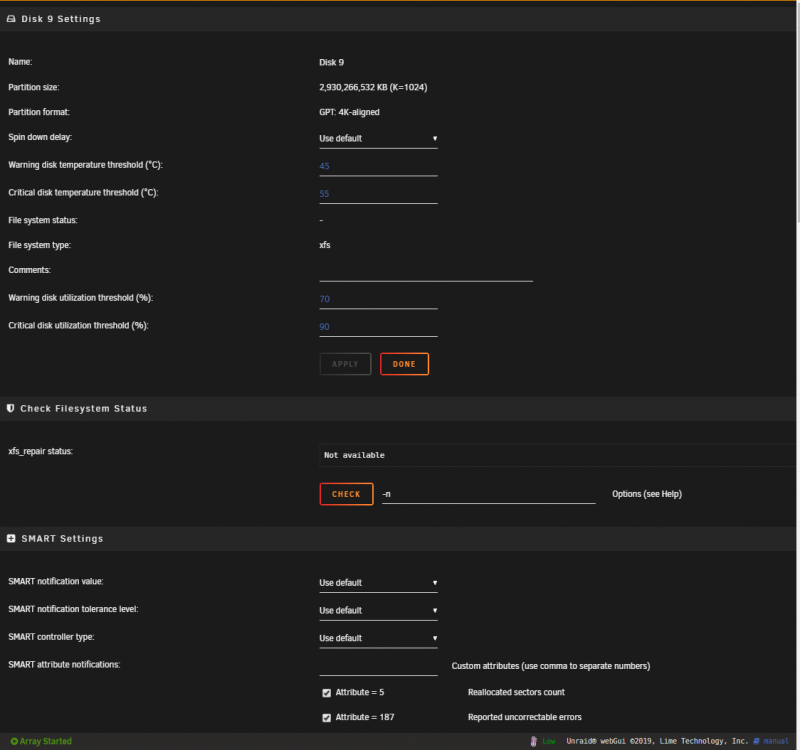Viewport: 800px width, 750px height.
Task: Expand the SMART notification tolerance level dropdown
Action: [378, 611]
